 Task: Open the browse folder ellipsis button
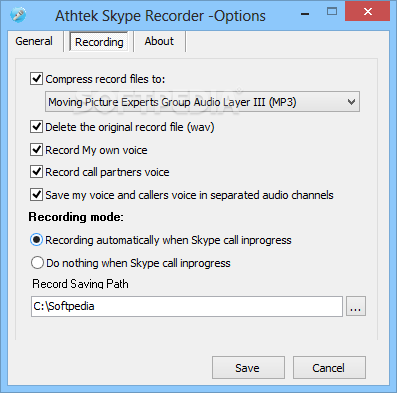tap(356, 306)
